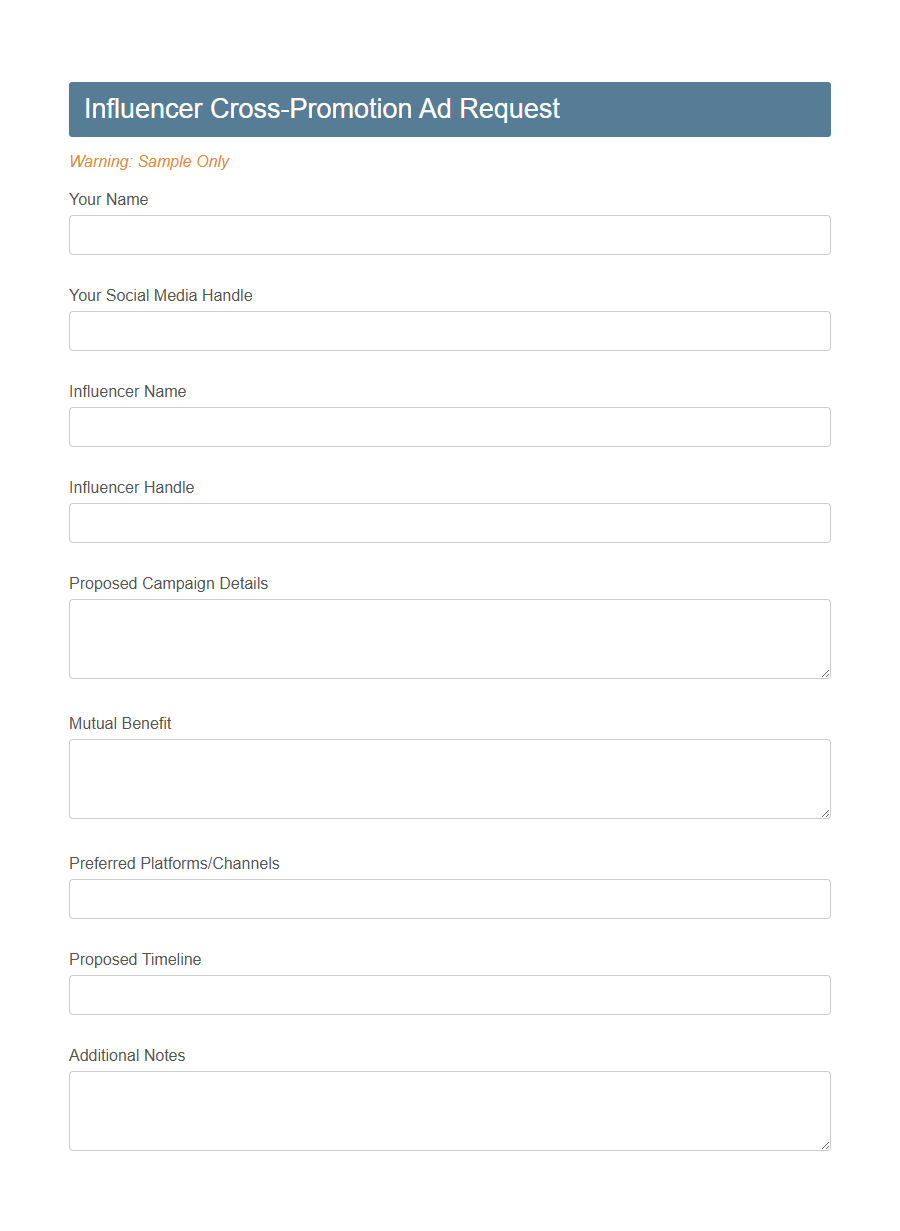Click the Your Social Media Handle input field
This screenshot has height=1231, width=900.
pyautogui.click(x=449, y=331)
